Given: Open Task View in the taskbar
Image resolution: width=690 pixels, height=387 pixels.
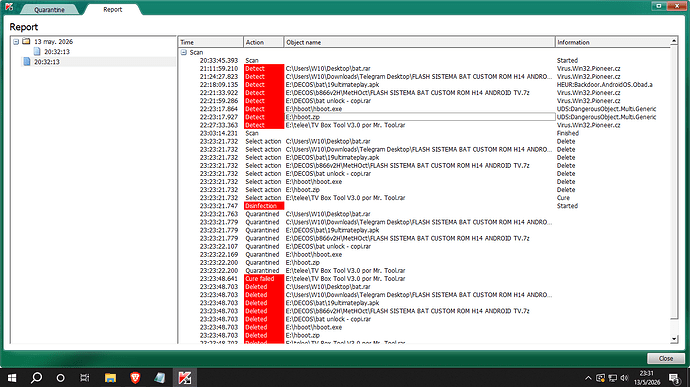Looking at the screenshot, I should pos(84,377).
